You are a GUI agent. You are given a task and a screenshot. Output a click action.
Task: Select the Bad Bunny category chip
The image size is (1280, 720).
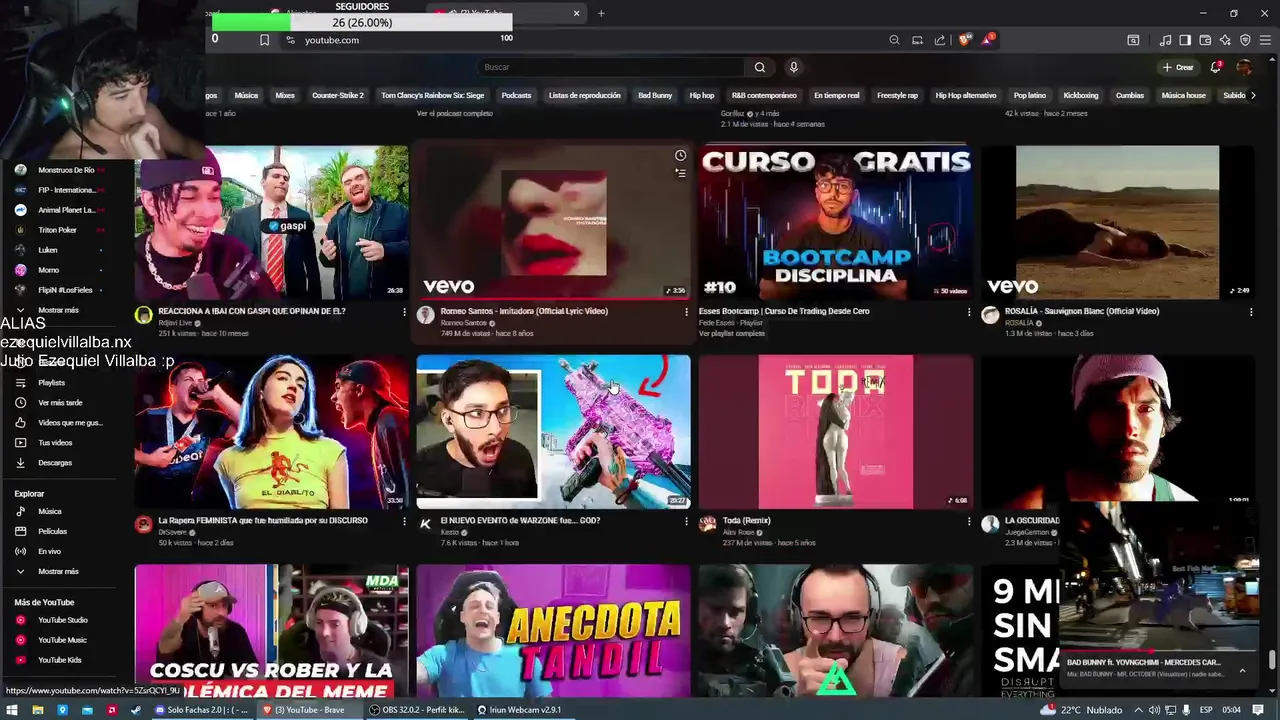point(655,95)
